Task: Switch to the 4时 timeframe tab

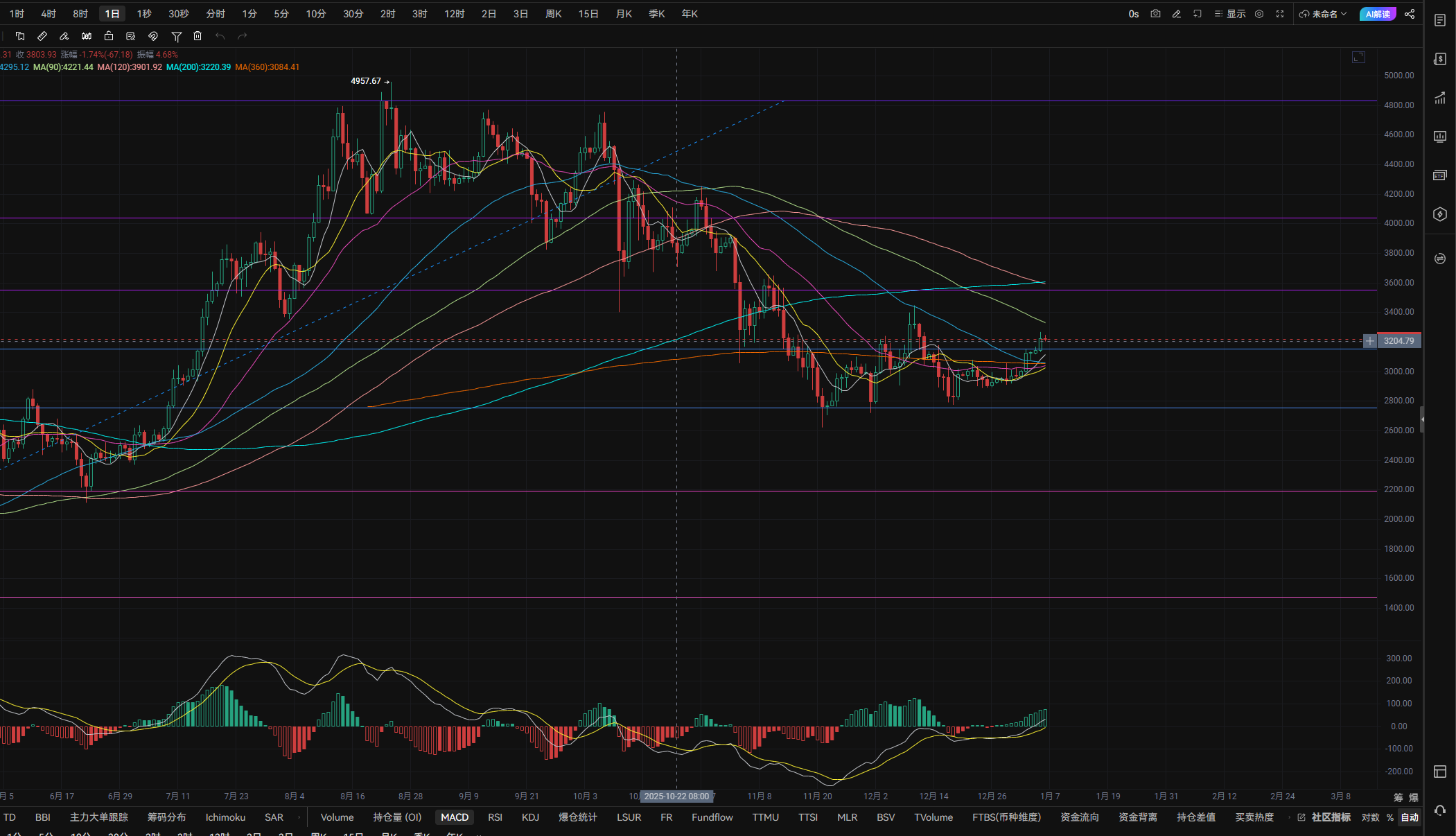Action: coord(49,14)
